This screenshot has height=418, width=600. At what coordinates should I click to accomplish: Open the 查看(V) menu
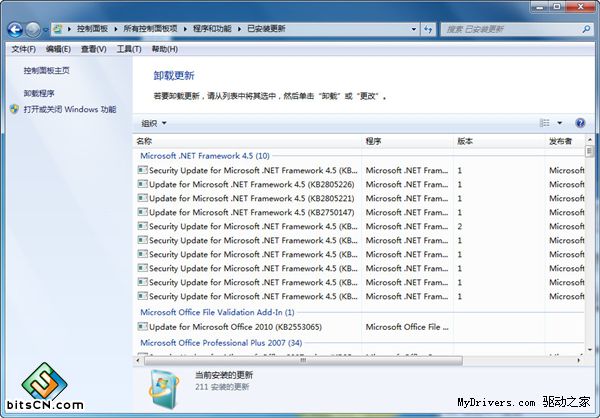click(x=94, y=49)
